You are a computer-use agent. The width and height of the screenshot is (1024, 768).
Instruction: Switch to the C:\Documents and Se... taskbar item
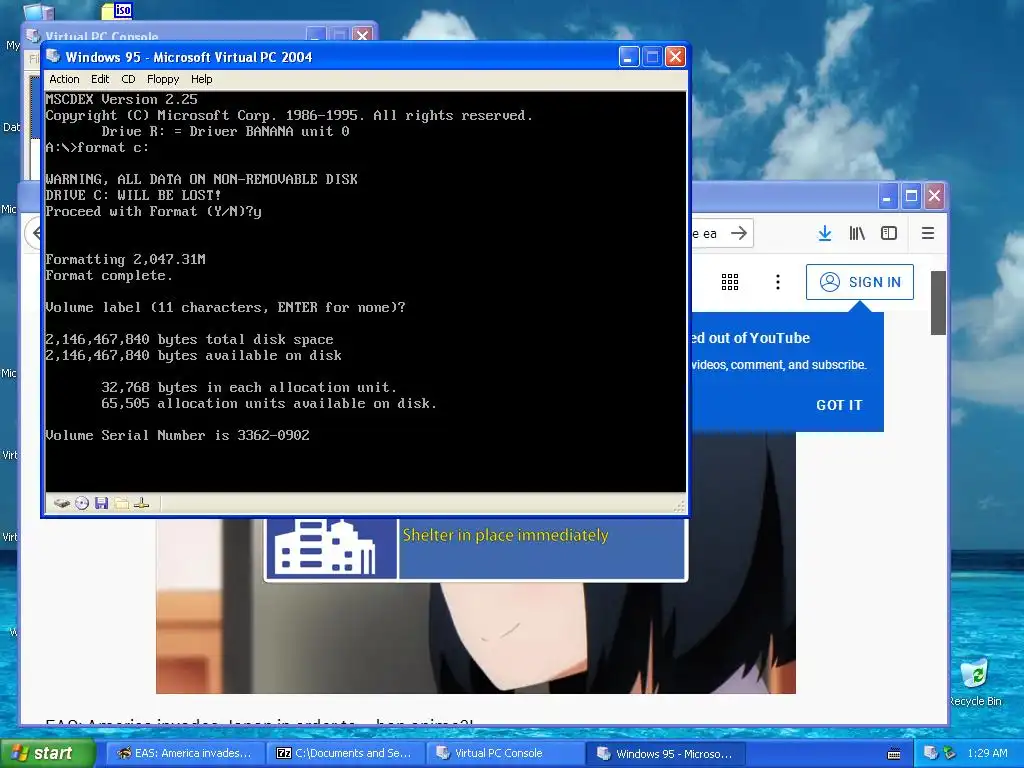(345, 753)
